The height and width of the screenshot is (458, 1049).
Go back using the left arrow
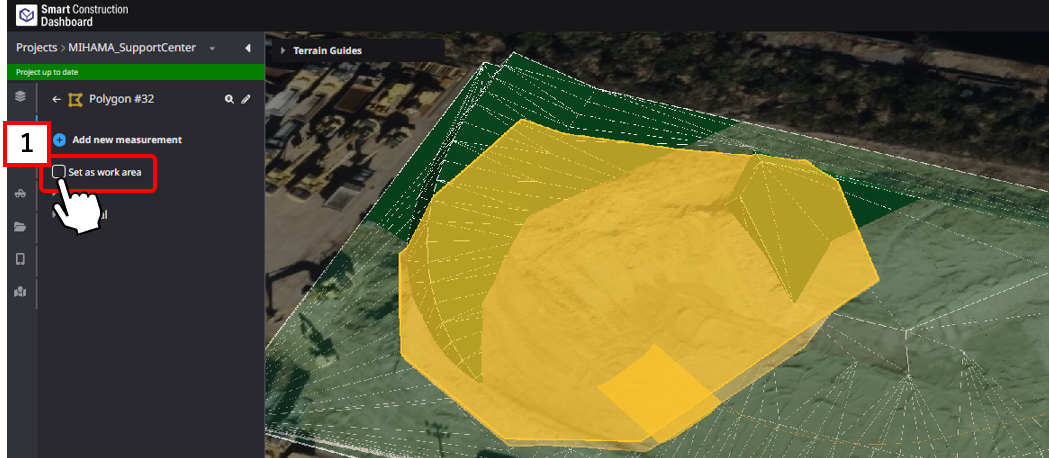click(x=56, y=100)
